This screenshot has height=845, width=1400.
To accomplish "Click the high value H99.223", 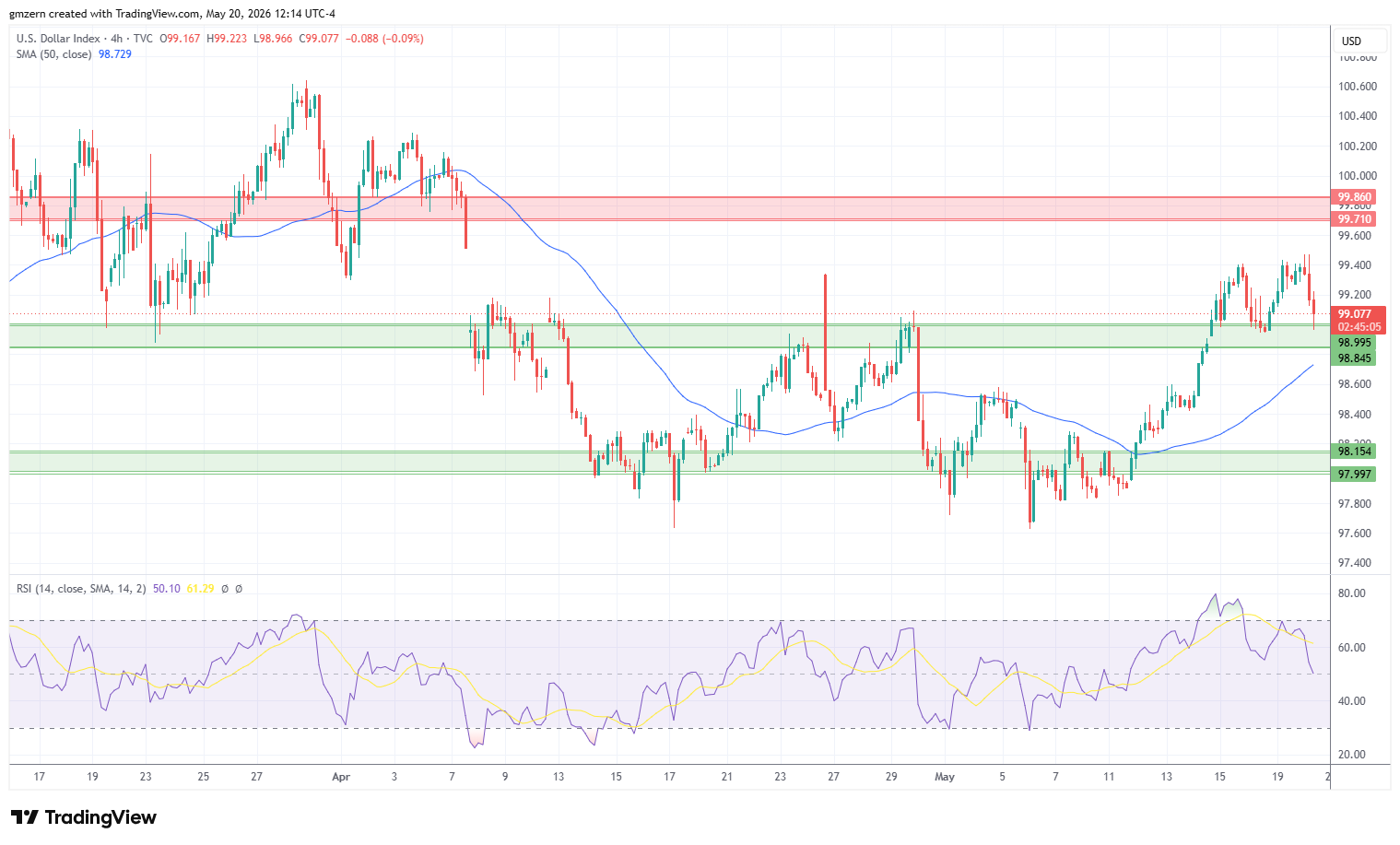I will (227, 39).
